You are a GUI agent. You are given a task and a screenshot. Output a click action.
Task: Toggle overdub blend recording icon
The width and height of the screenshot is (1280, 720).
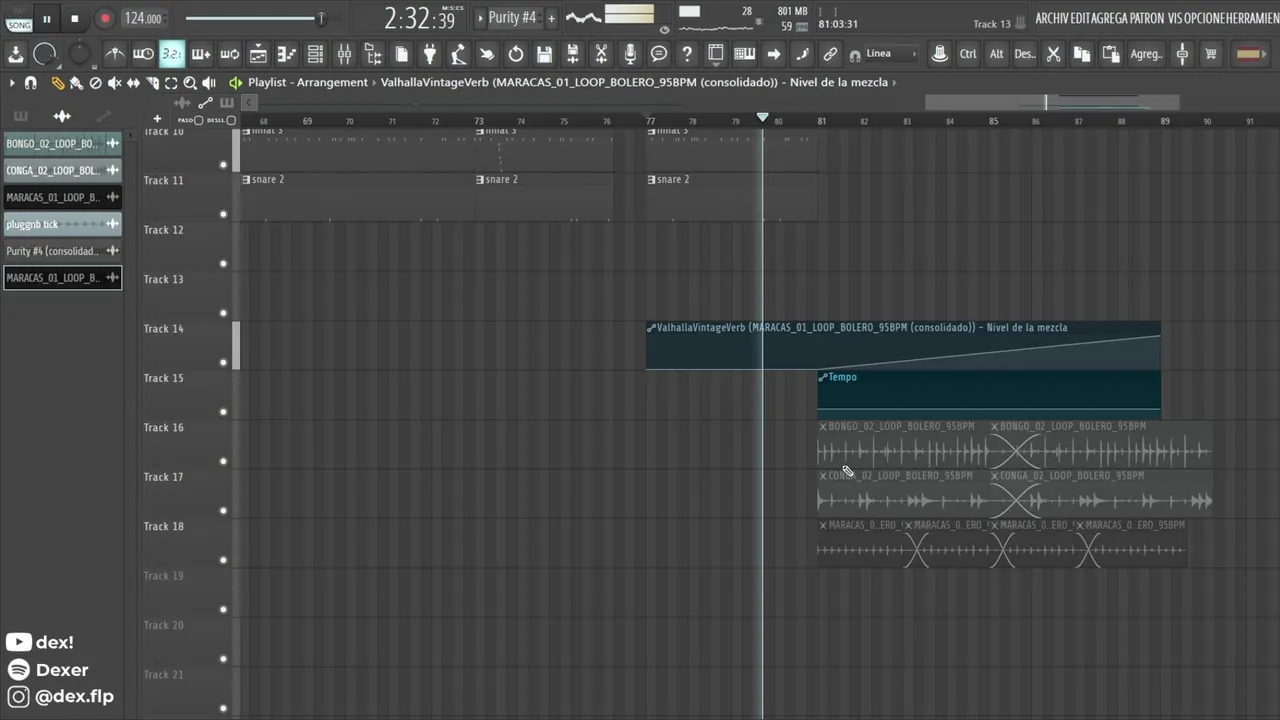[x=201, y=54]
